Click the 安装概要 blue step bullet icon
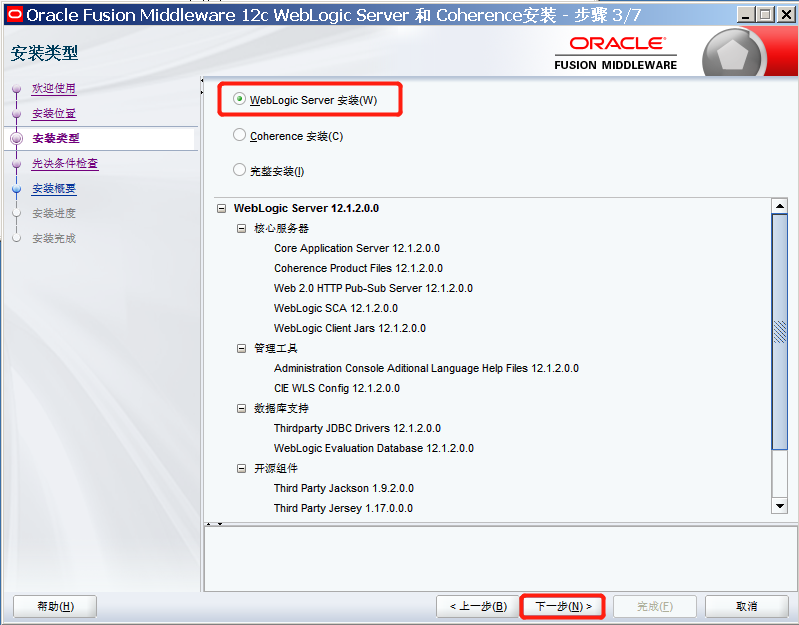Screen dimensions: 799x625 click(x=16, y=188)
